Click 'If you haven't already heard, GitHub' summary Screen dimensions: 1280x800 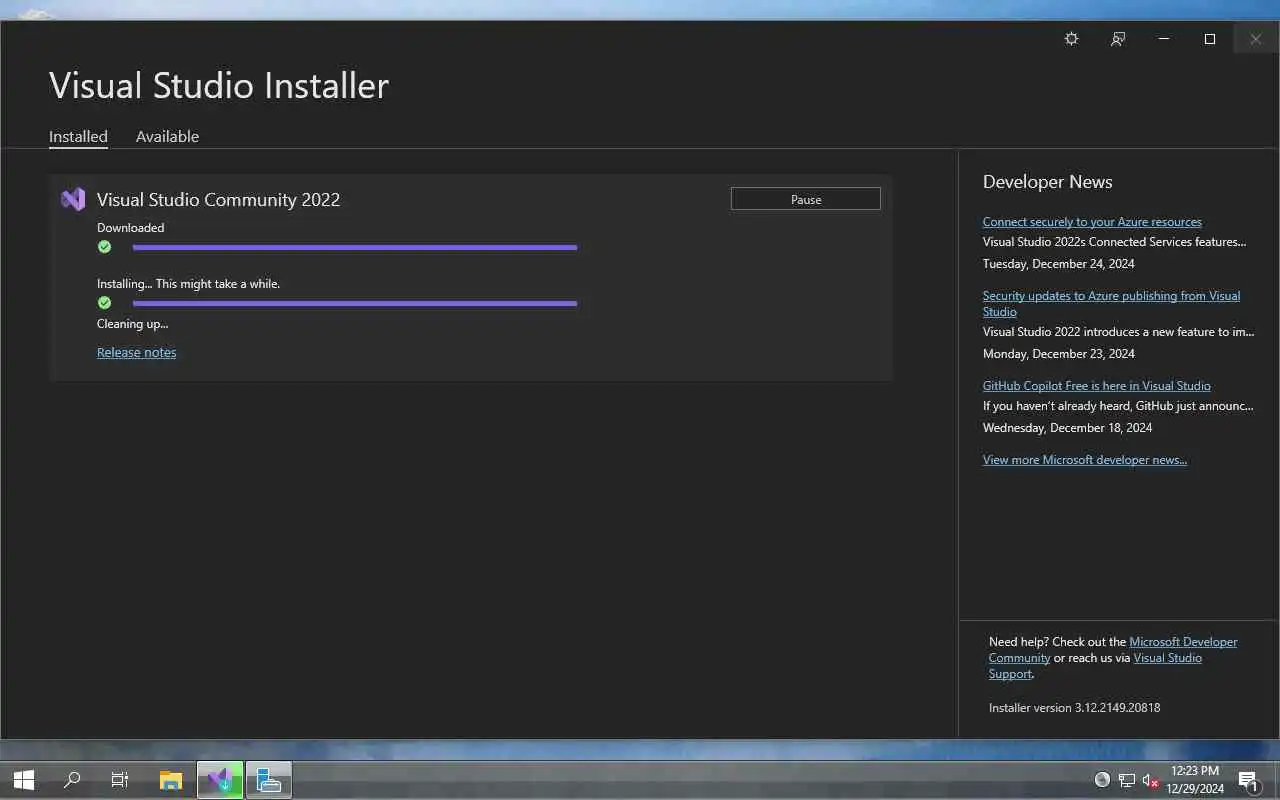tap(1118, 406)
